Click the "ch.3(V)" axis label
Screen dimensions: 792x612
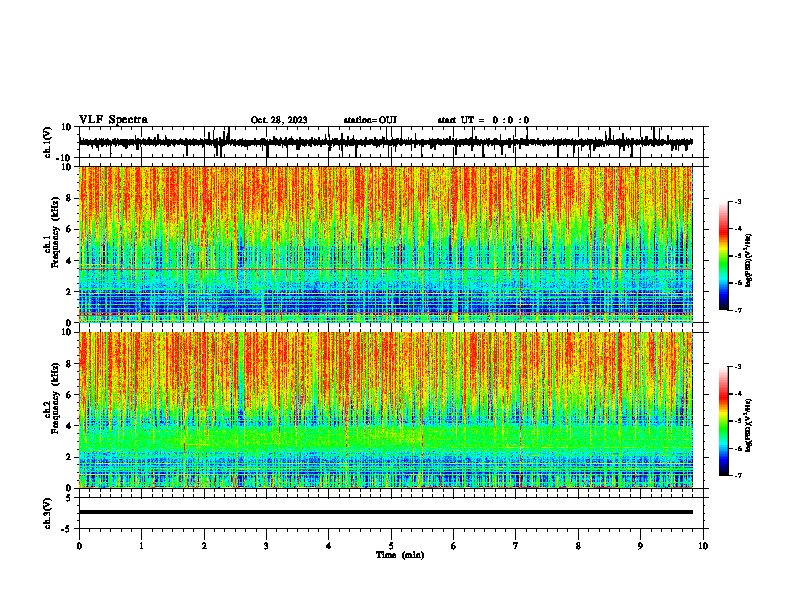pos(48,514)
